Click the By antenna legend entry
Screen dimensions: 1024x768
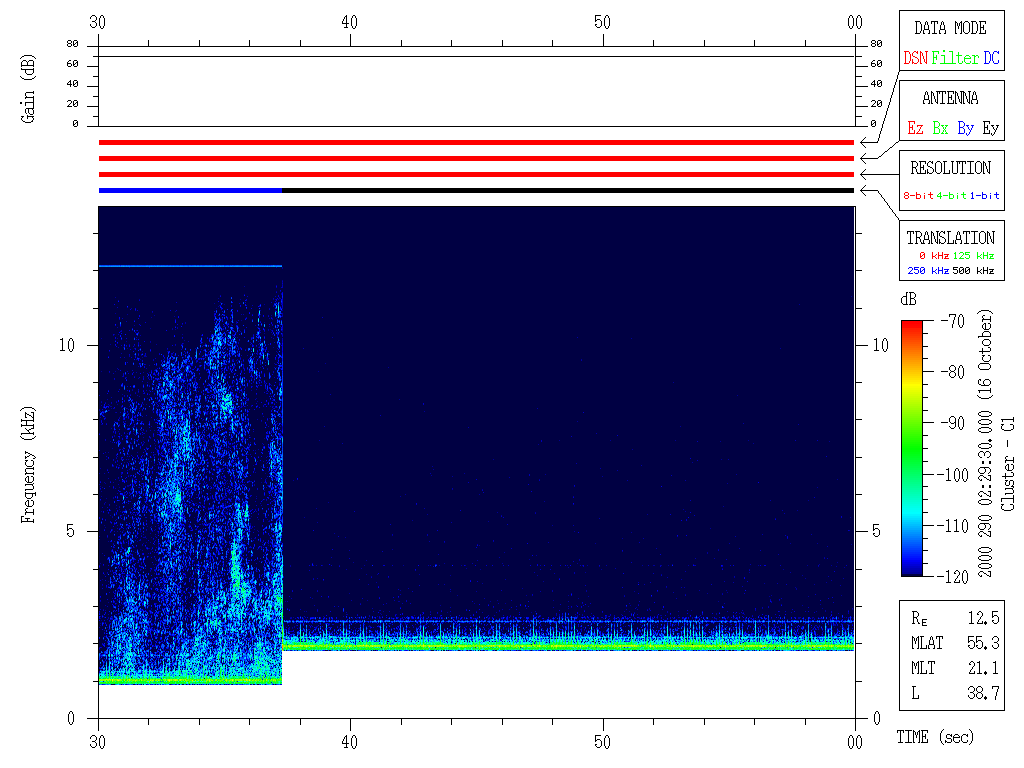point(965,129)
